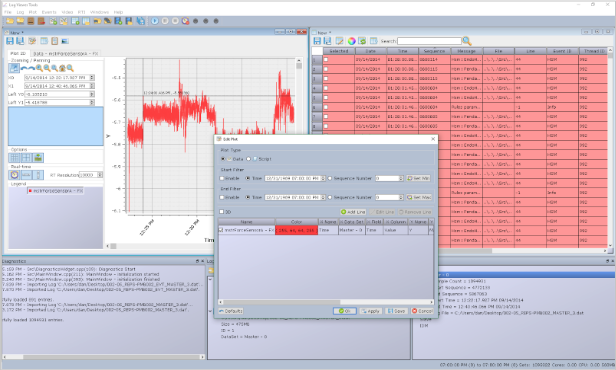Open the Windows menu

[x=99, y=12]
